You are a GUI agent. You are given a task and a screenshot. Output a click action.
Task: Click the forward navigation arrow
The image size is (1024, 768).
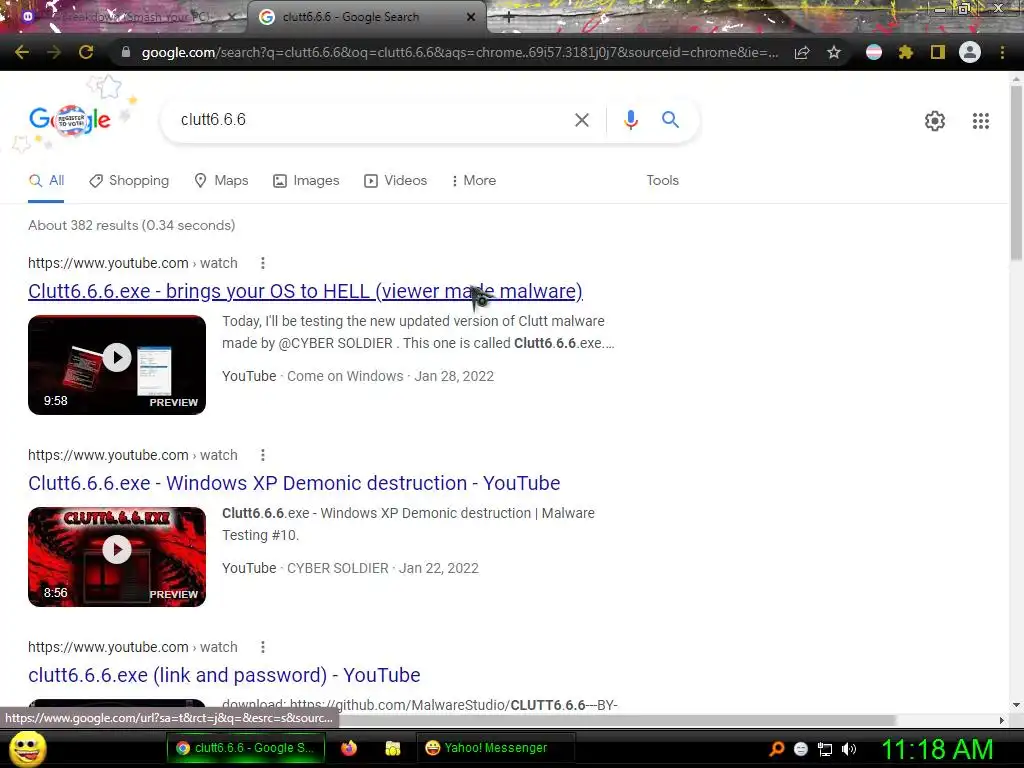coord(54,52)
